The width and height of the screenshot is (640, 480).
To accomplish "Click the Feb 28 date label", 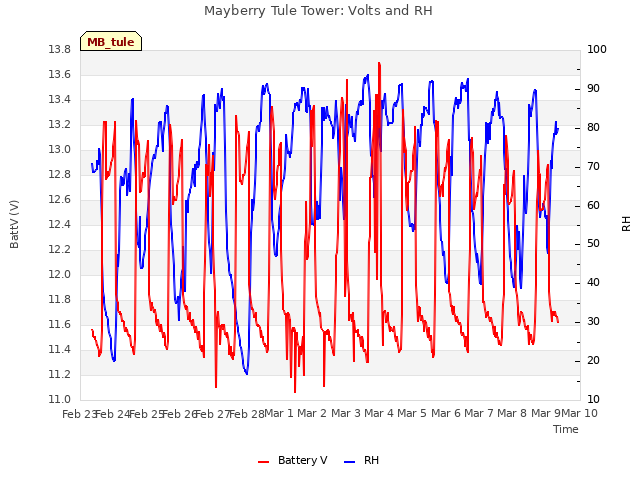I will 247,414.
